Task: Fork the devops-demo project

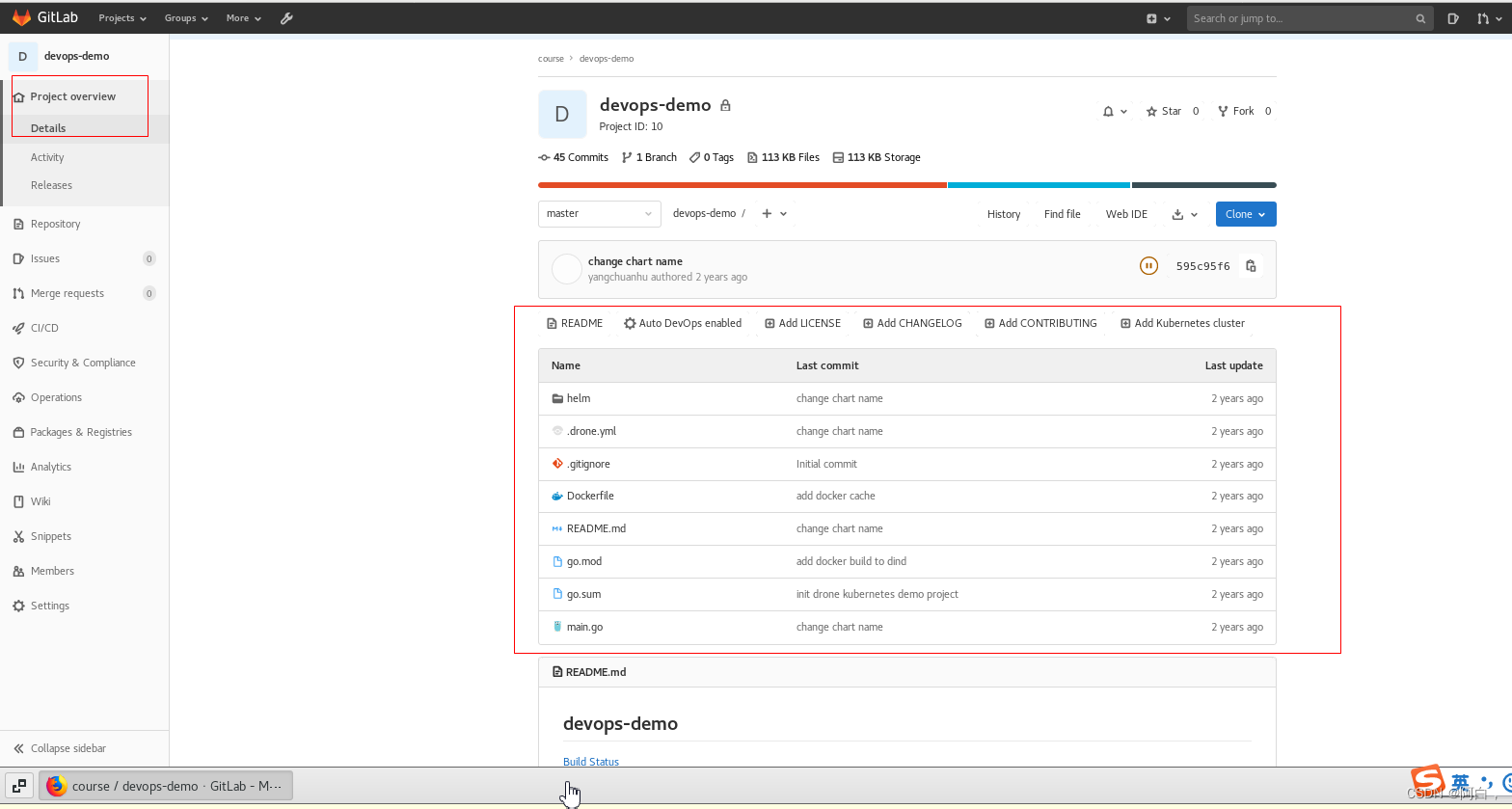Action: (1235, 111)
